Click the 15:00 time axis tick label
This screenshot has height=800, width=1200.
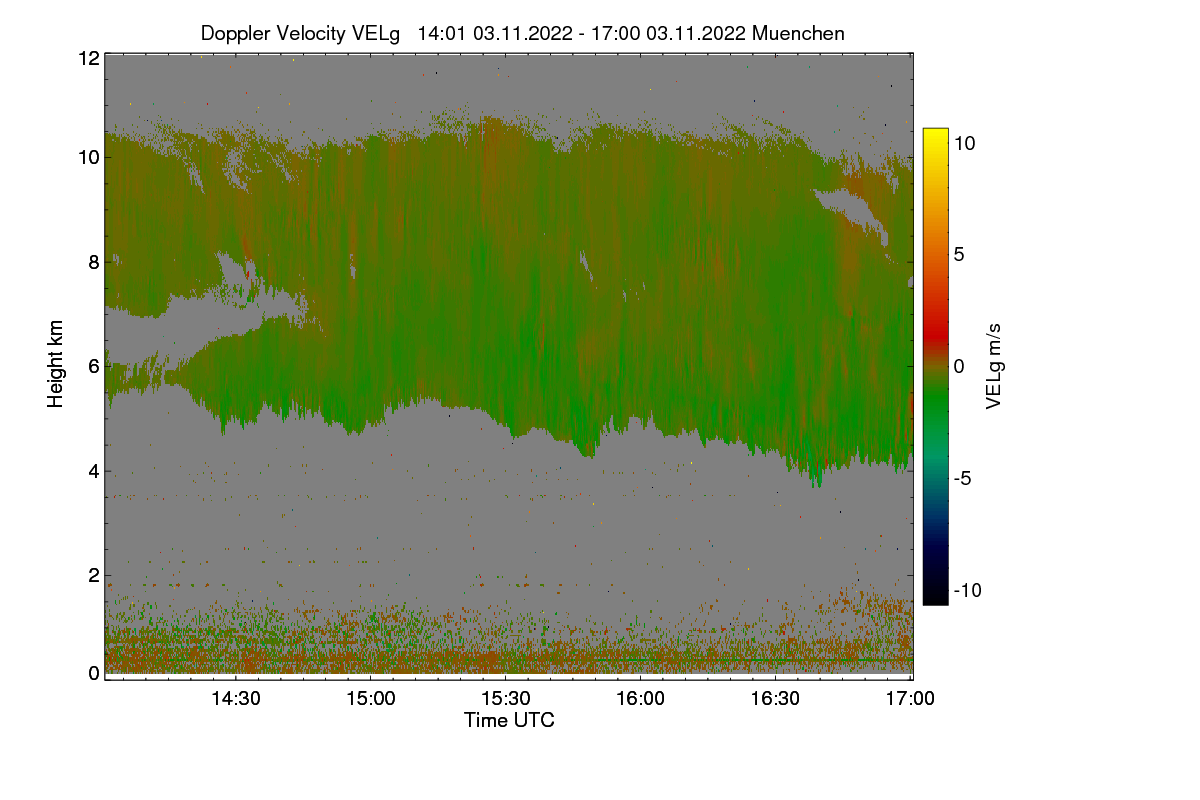tap(369, 699)
